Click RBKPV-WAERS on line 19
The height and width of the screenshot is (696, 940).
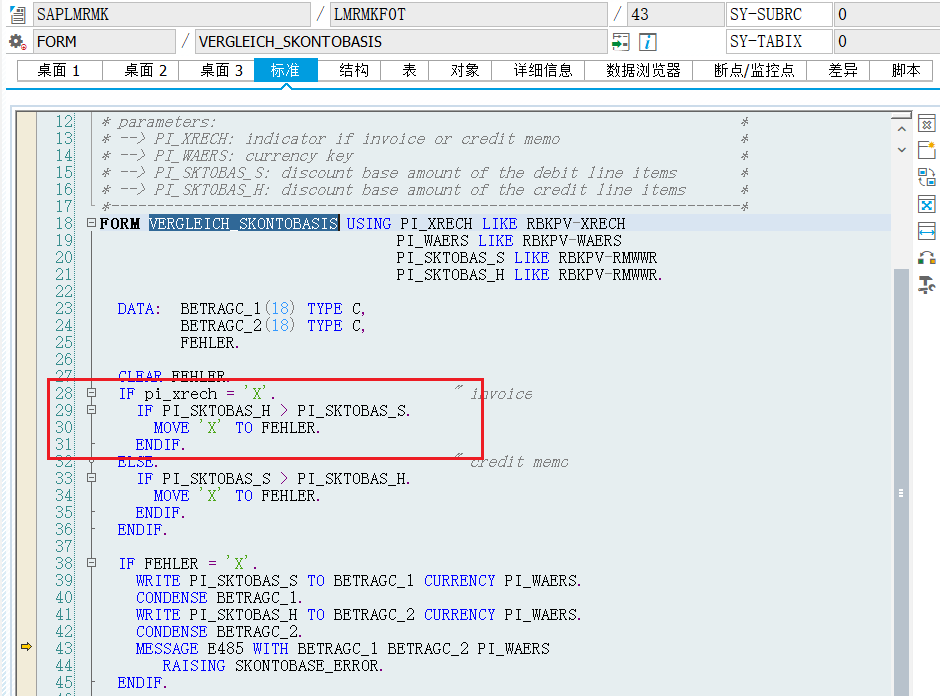pos(572,241)
